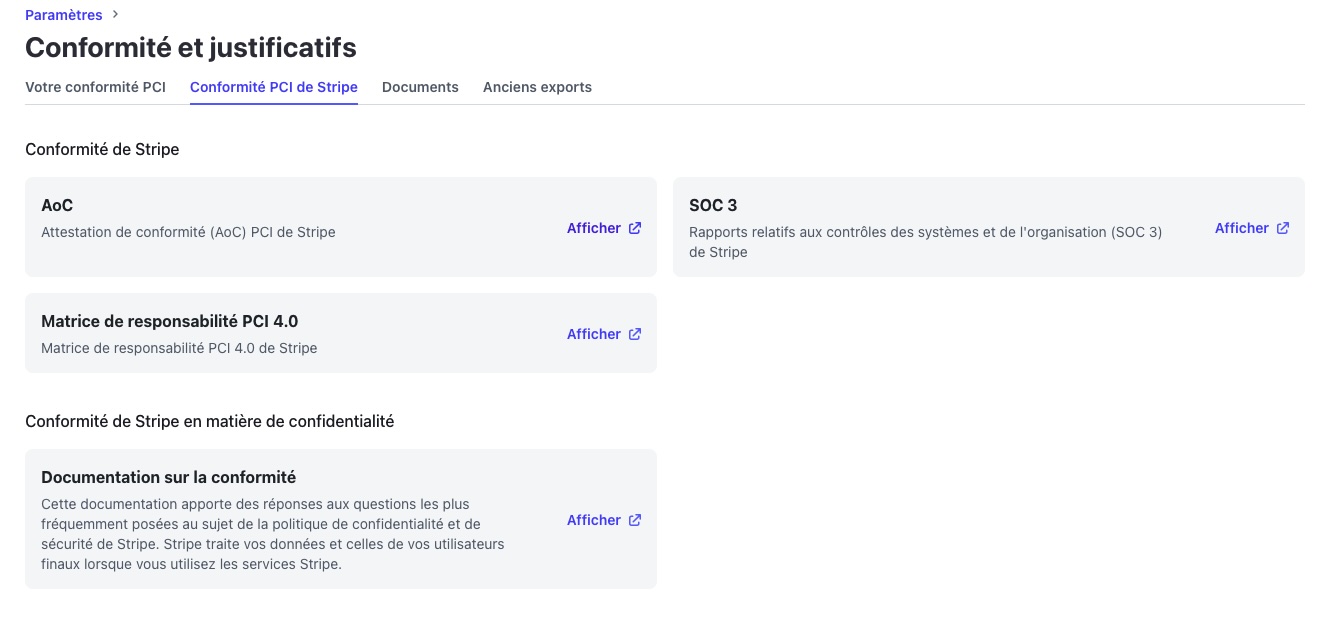This screenshot has width=1339, height=621.
Task: Click the external-link icon for Documentation sur la conformité
Action: [635, 520]
